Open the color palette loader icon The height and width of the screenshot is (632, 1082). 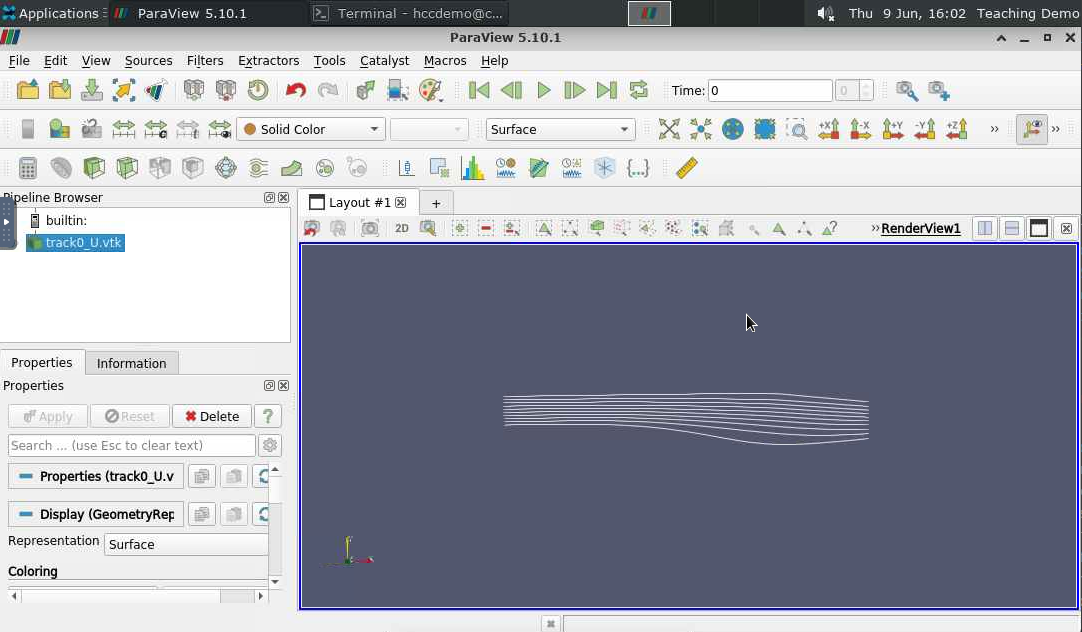point(430,90)
